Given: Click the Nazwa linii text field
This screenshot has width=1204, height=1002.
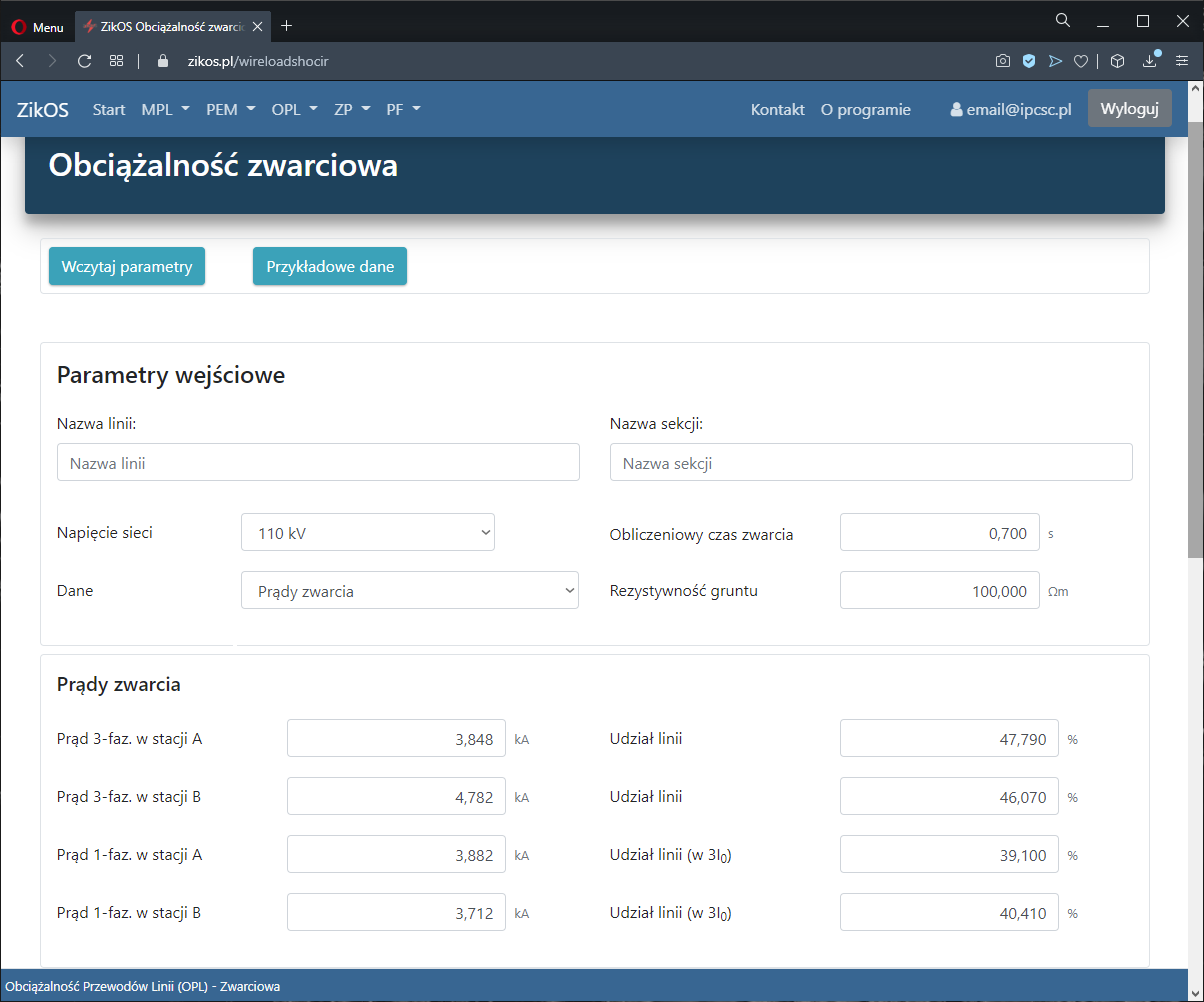Looking at the screenshot, I should (x=318, y=463).
